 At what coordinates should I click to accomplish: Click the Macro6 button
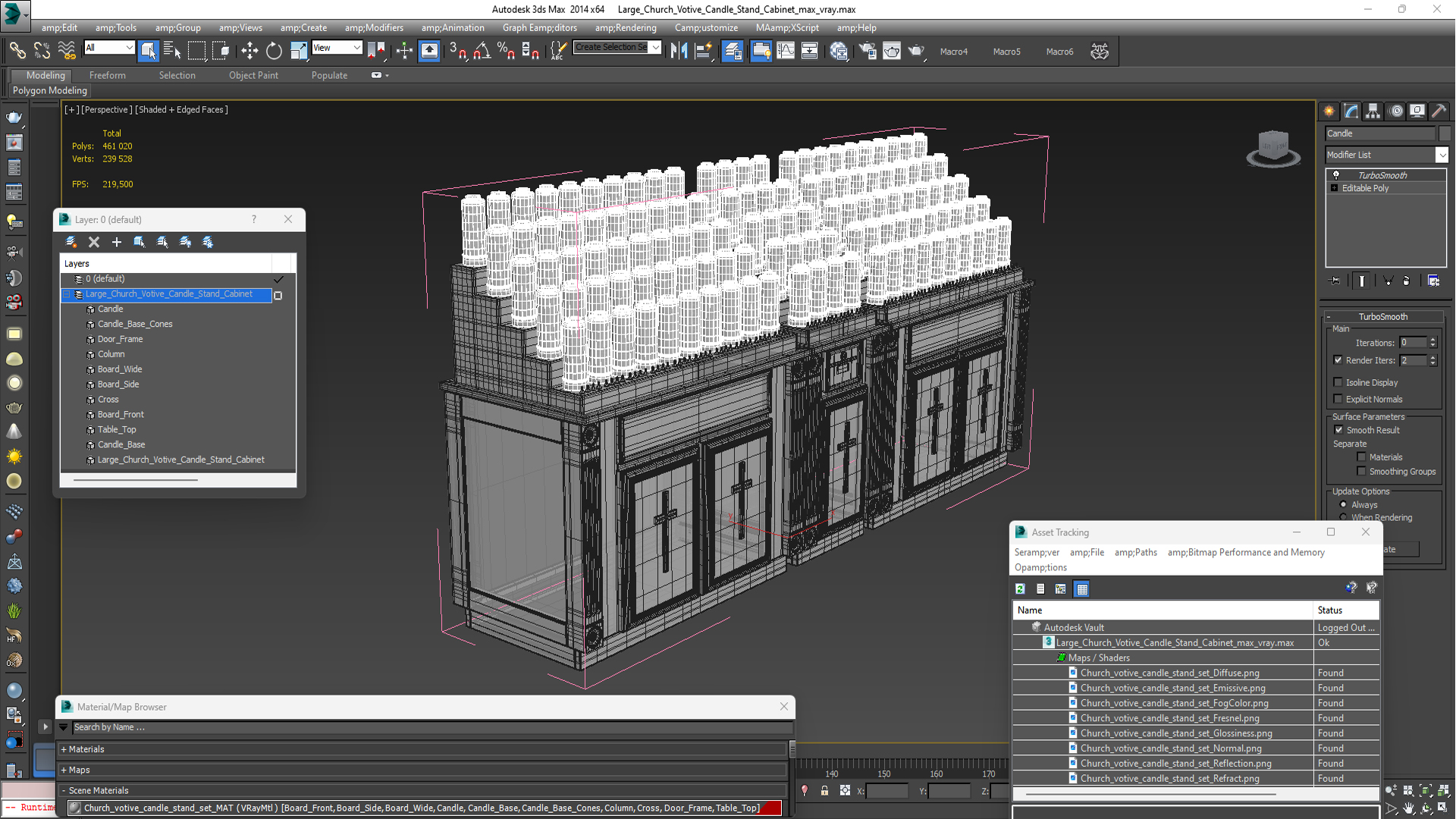tap(1059, 52)
